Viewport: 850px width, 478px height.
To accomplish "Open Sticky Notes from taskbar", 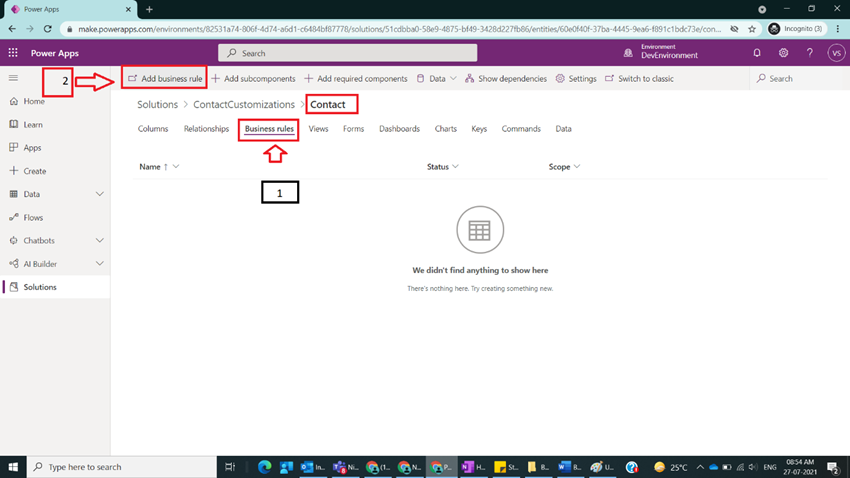I will coord(506,467).
